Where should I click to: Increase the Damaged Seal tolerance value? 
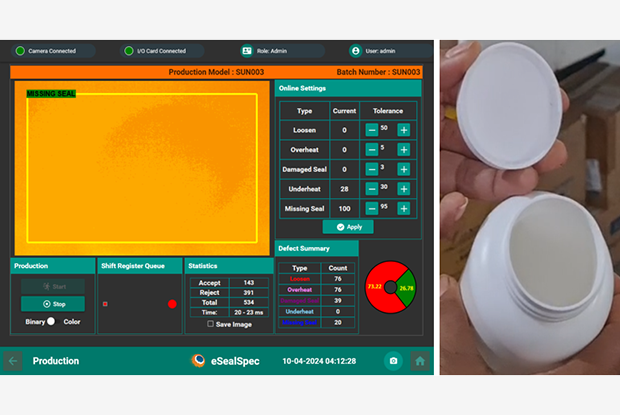[404, 169]
